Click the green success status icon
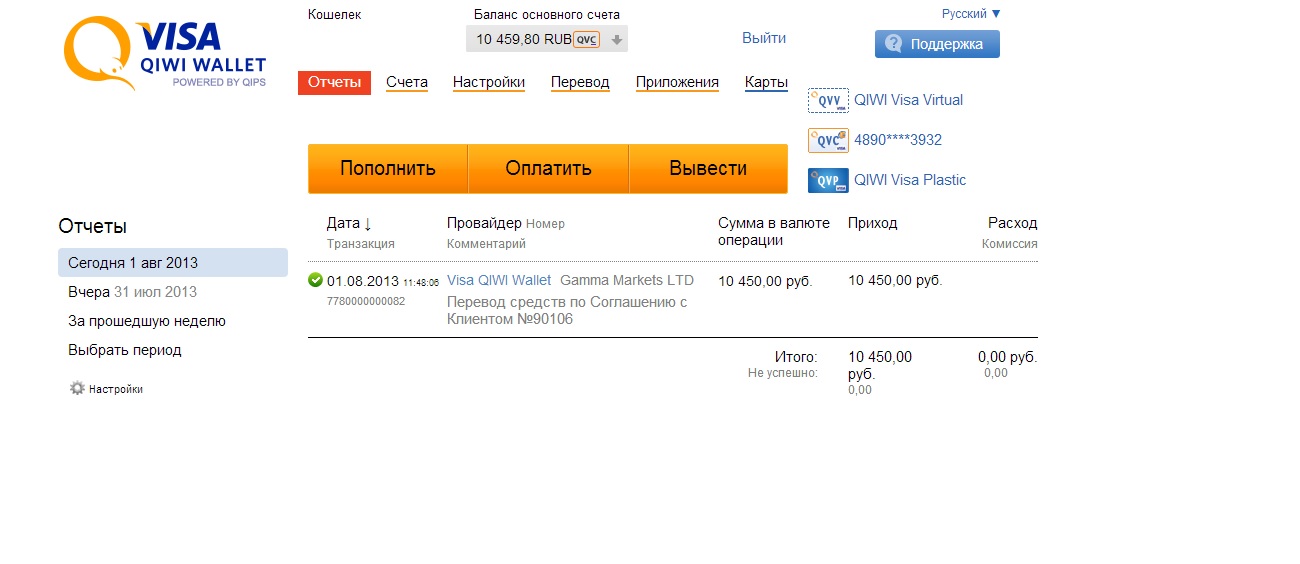The height and width of the screenshot is (564, 1300). (316, 280)
